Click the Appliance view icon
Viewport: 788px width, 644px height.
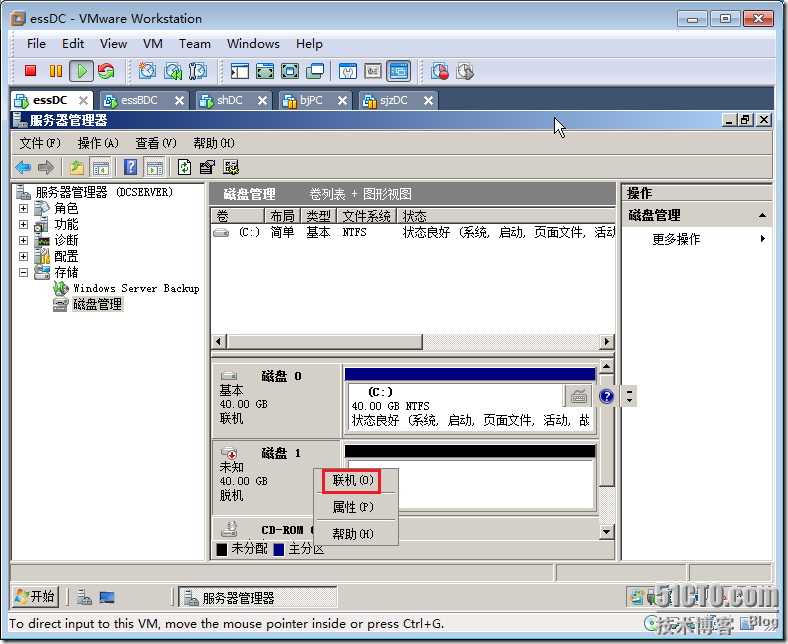pyautogui.click(x=373, y=71)
